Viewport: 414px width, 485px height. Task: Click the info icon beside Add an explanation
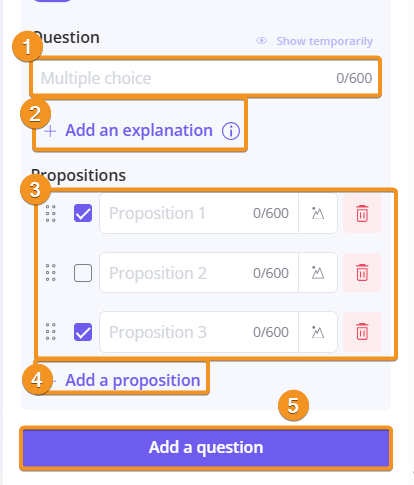tap(231, 131)
